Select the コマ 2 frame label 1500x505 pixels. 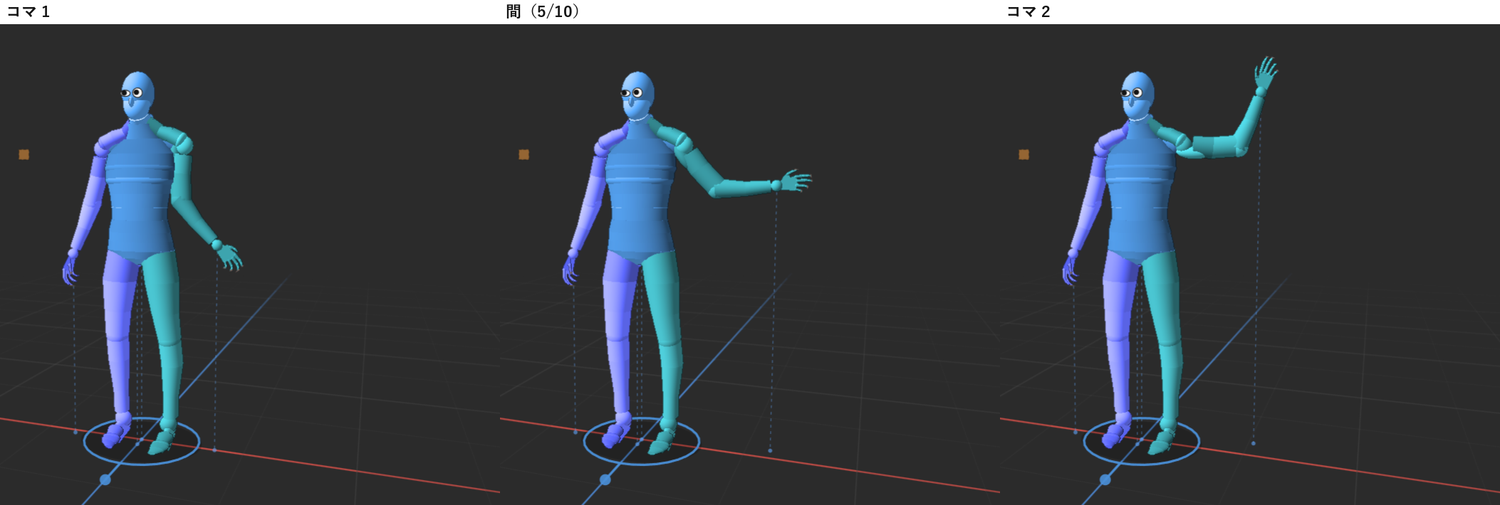pos(1028,12)
